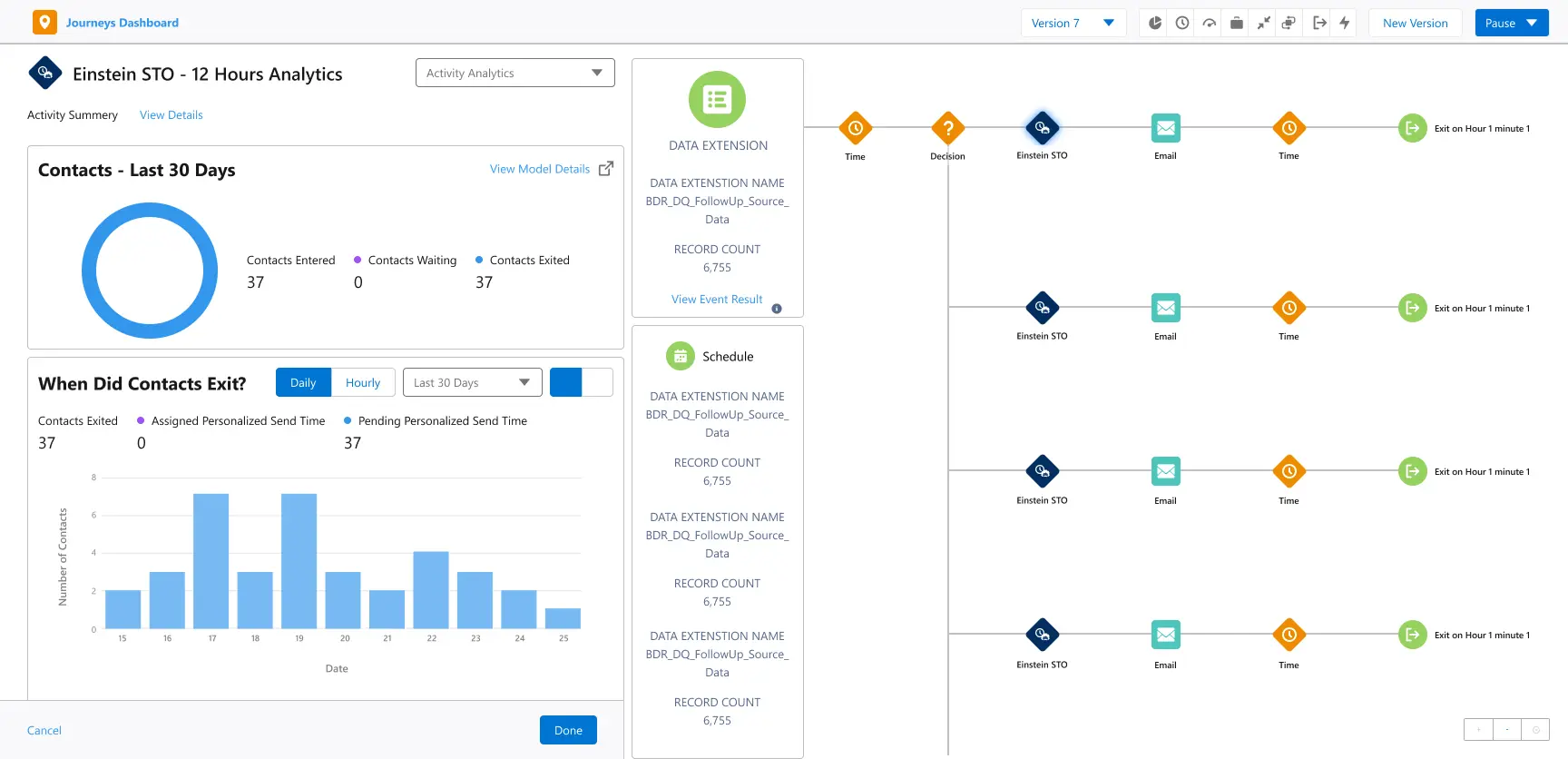Click the duplicate copy icon in top toolbar
1568x759 pixels.
tap(1289, 23)
